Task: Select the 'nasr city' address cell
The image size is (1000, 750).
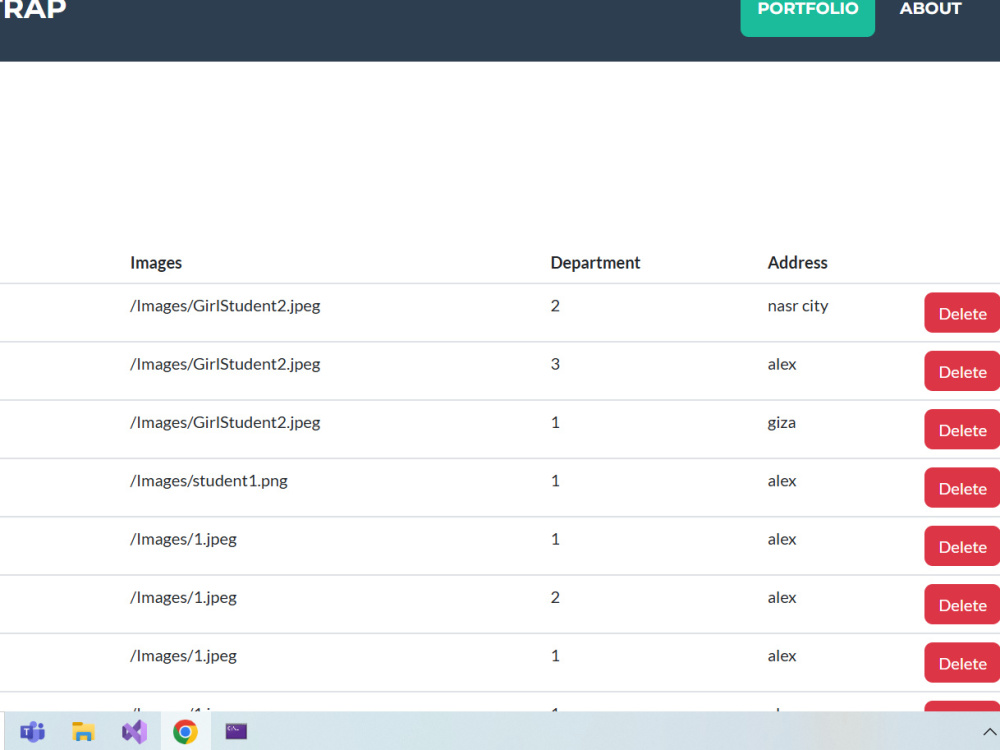Action: coord(798,306)
